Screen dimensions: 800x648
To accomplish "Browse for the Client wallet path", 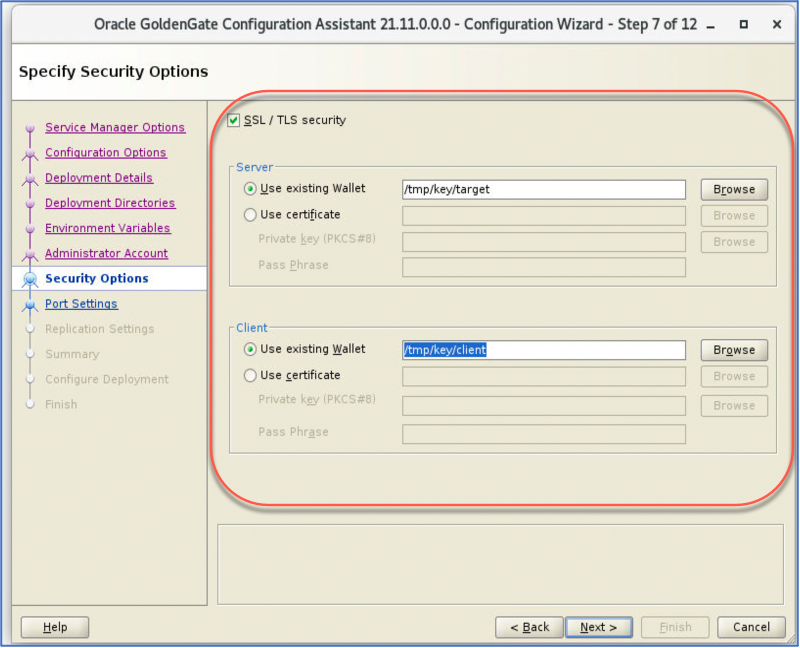I will coord(734,350).
